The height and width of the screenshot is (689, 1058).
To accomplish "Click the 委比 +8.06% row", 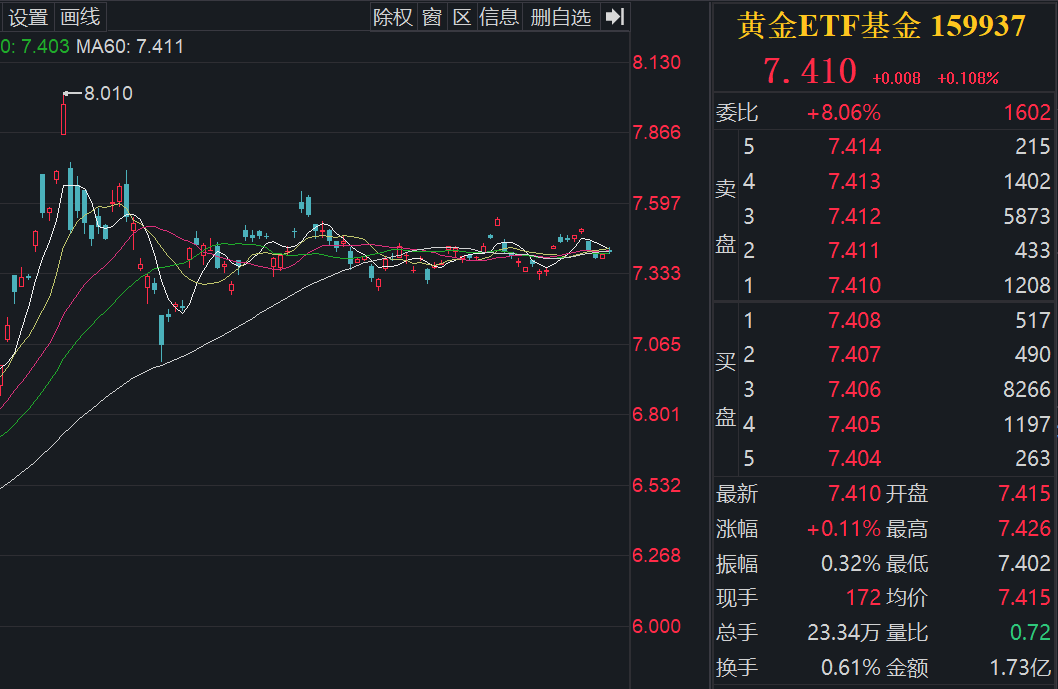I will coord(843,113).
